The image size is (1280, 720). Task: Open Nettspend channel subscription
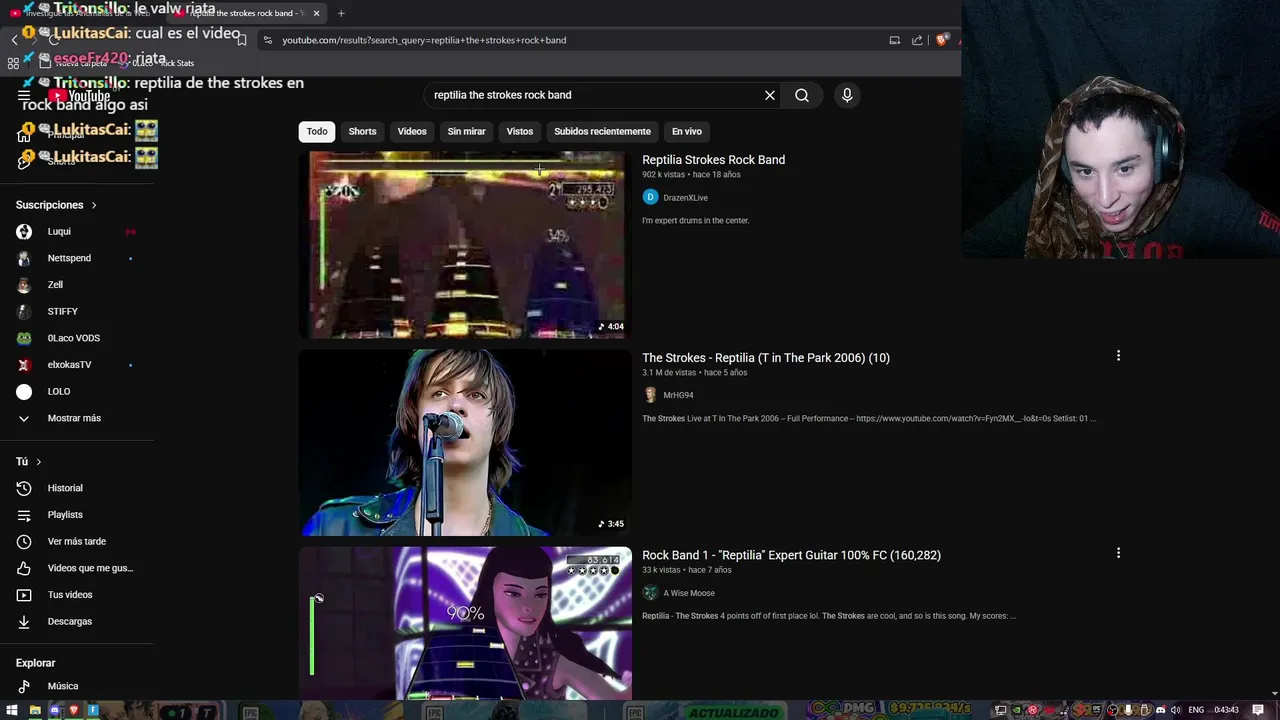tap(77, 258)
